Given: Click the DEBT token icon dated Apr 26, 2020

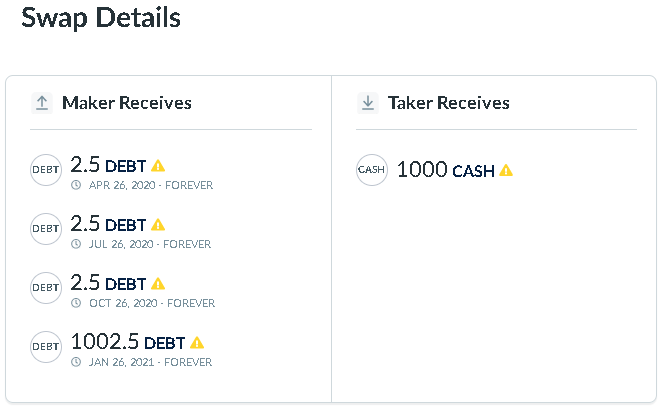Looking at the screenshot, I should tap(46, 170).
